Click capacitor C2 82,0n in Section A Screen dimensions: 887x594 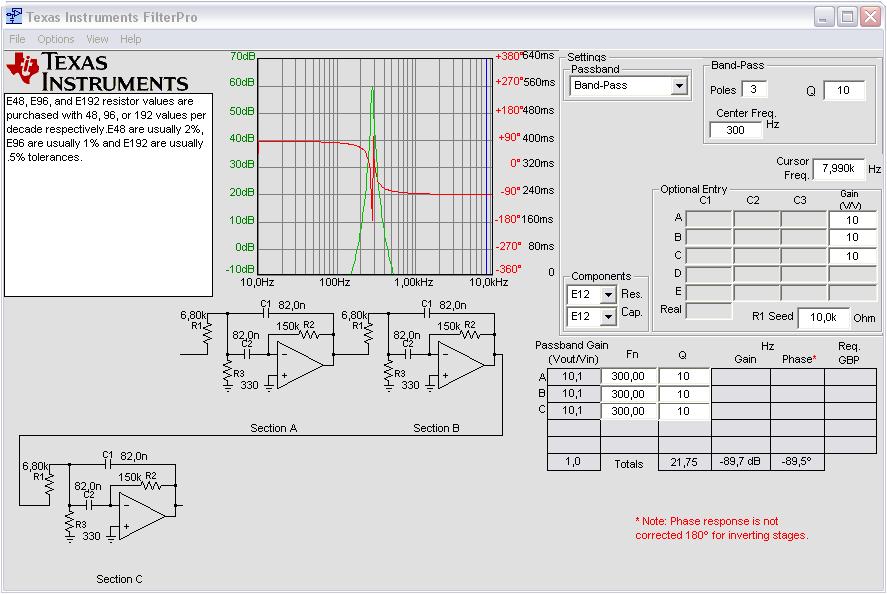(247, 354)
